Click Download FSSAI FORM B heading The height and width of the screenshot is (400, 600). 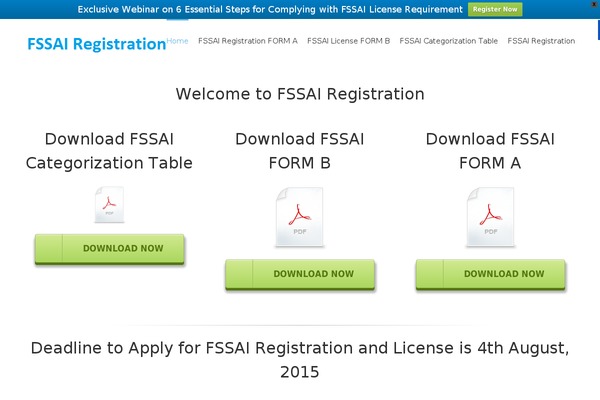pos(300,151)
